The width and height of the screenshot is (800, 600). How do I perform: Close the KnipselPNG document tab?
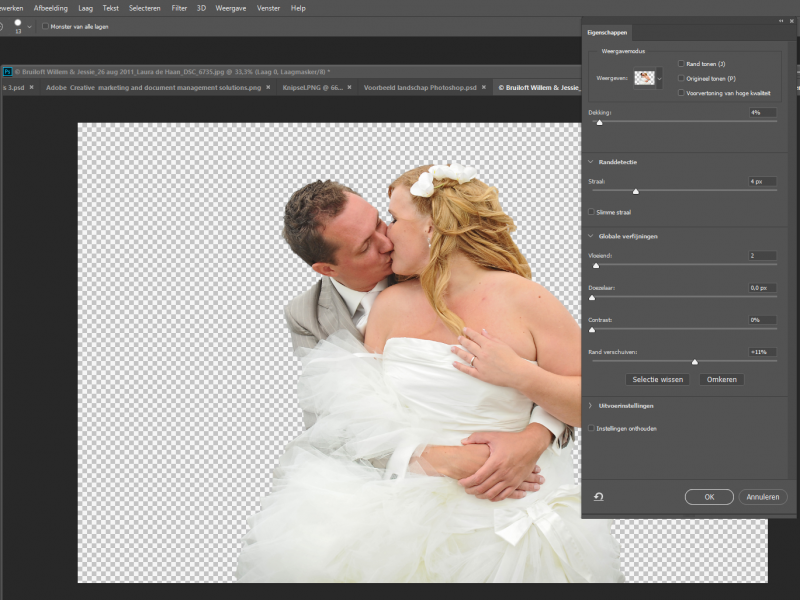point(350,88)
